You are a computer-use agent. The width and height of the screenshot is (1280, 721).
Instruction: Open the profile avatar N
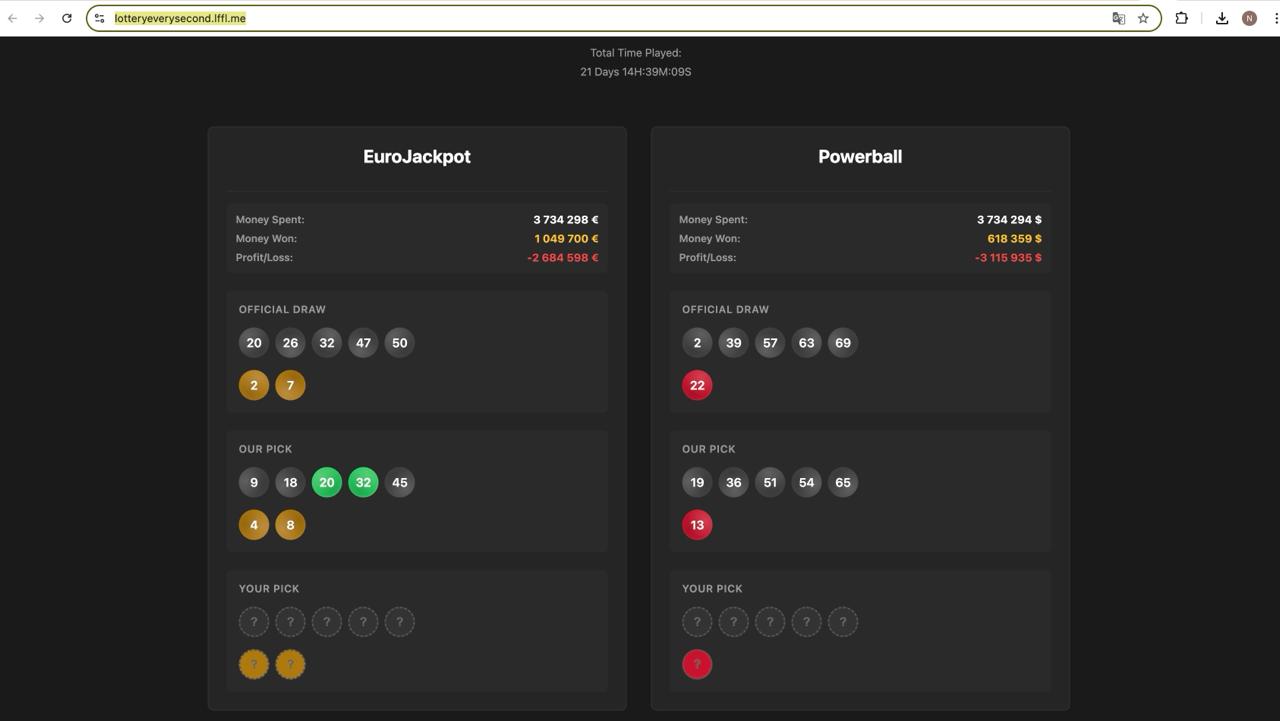coord(1249,18)
